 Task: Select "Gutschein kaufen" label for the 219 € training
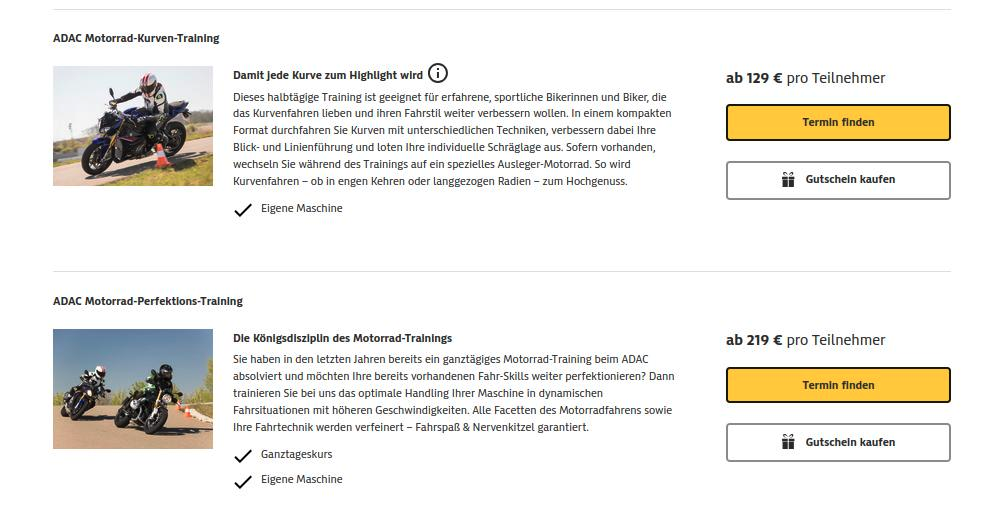point(850,442)
